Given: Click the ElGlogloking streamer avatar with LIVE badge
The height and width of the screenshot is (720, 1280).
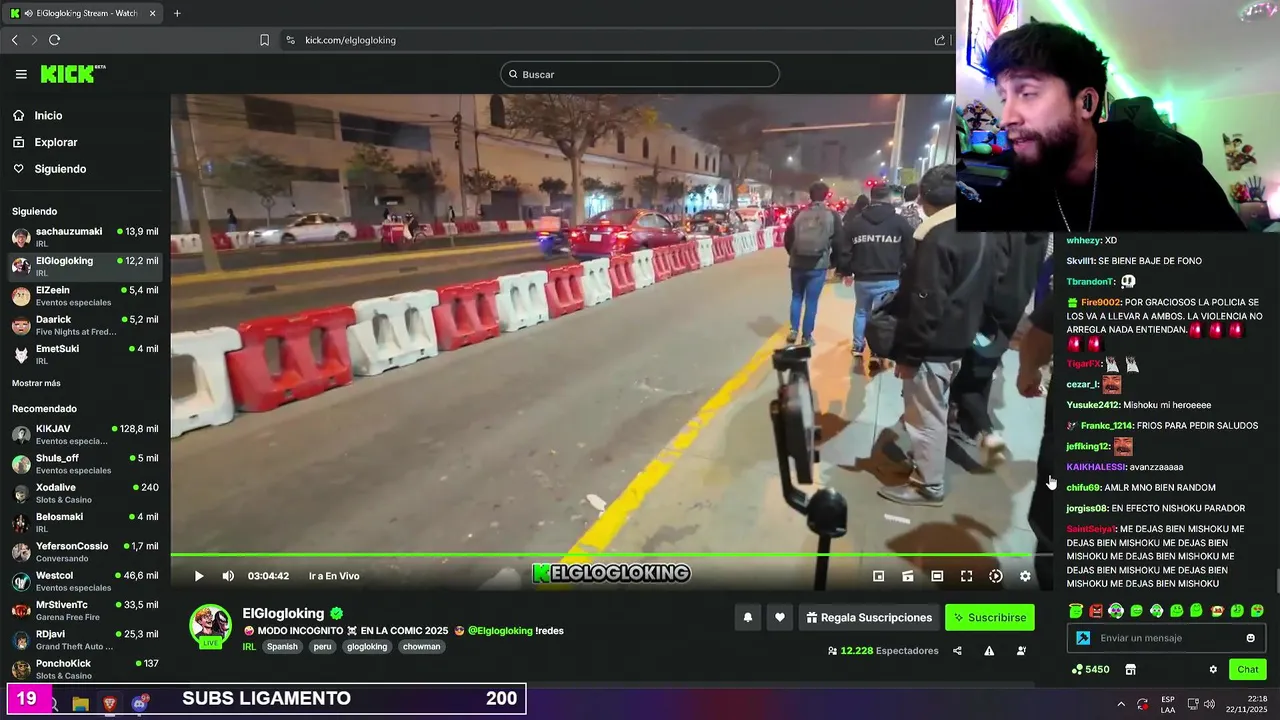Looking at the screenshot, I should point(210,626).
